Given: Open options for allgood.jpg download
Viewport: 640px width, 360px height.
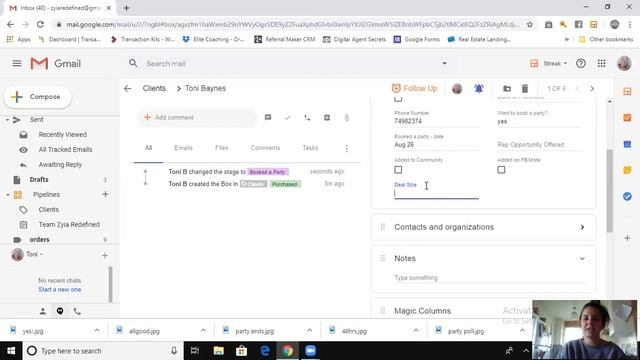Looking at the screenshot, I should pos(203,330).
